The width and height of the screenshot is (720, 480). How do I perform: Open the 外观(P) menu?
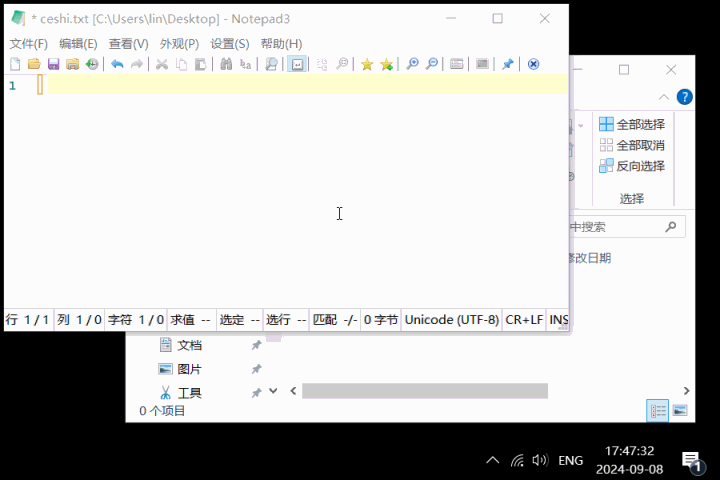pyautogui.click(x=179, y=44)
